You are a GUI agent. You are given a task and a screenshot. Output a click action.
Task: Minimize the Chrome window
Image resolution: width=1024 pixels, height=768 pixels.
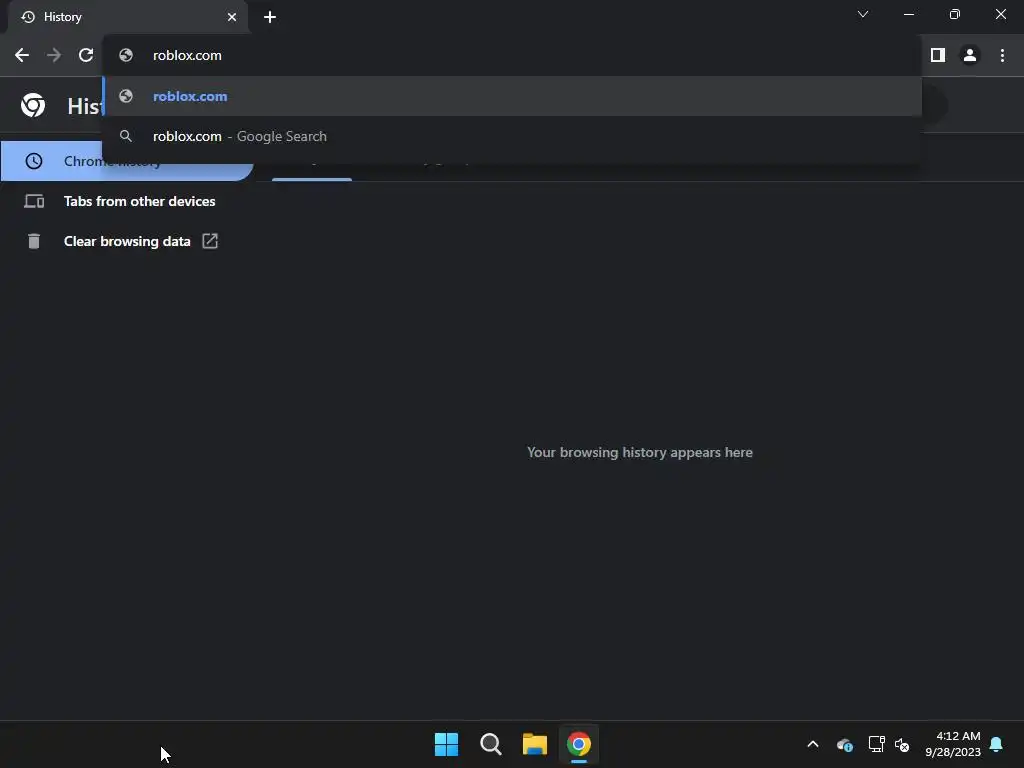pos(909,14)
